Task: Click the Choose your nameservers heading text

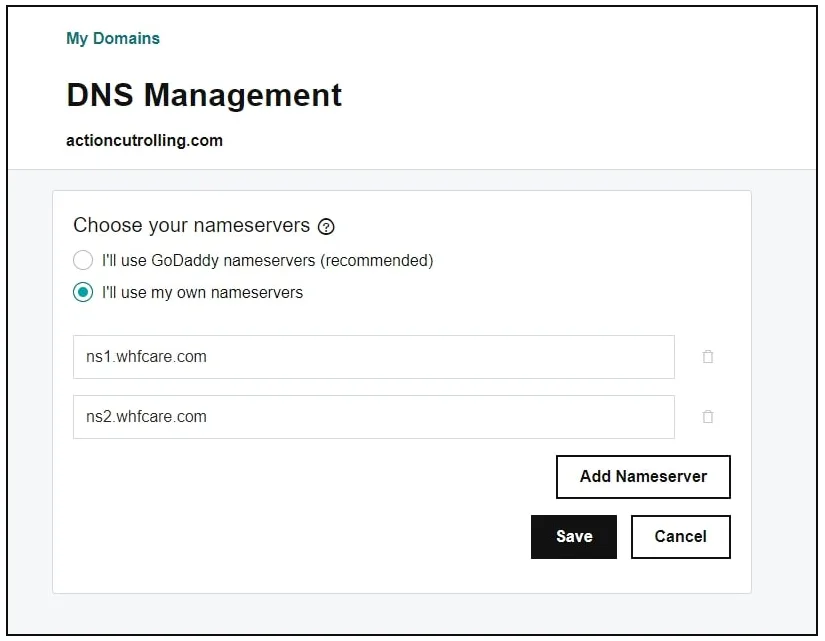Action: coord(192,225)
